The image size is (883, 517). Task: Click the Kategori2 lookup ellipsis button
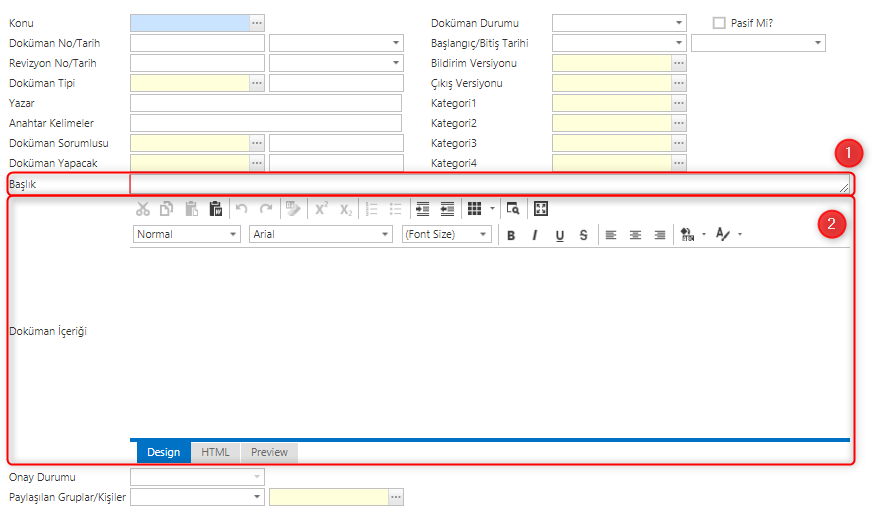pos(679,123)
